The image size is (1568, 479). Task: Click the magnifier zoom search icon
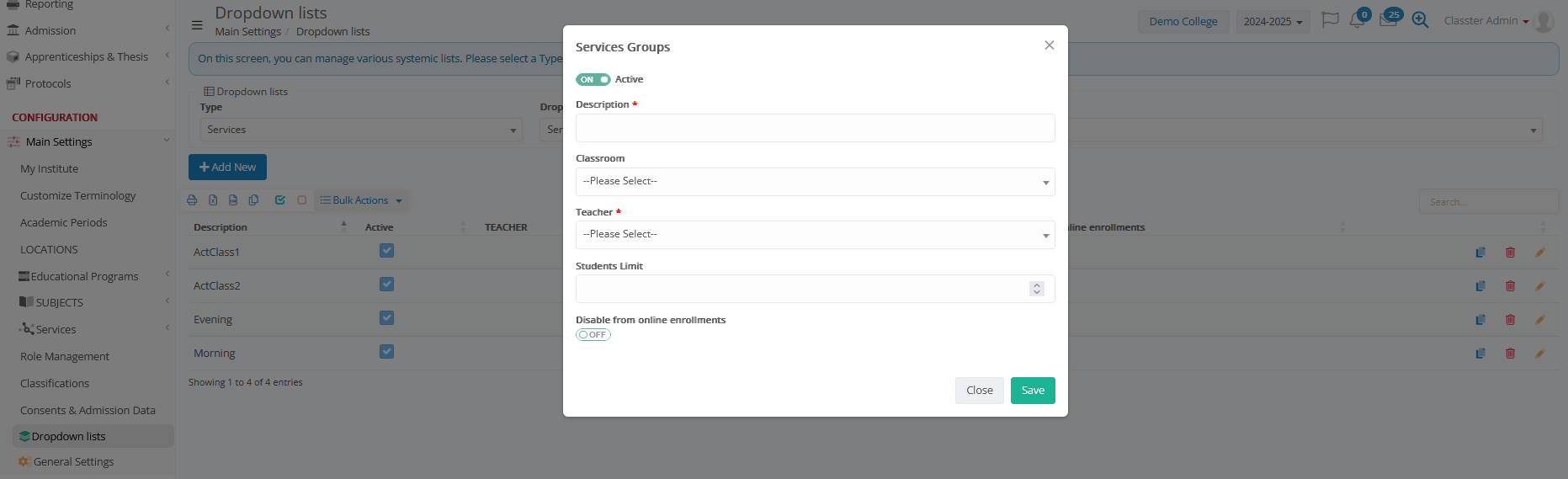[1420, 21]
